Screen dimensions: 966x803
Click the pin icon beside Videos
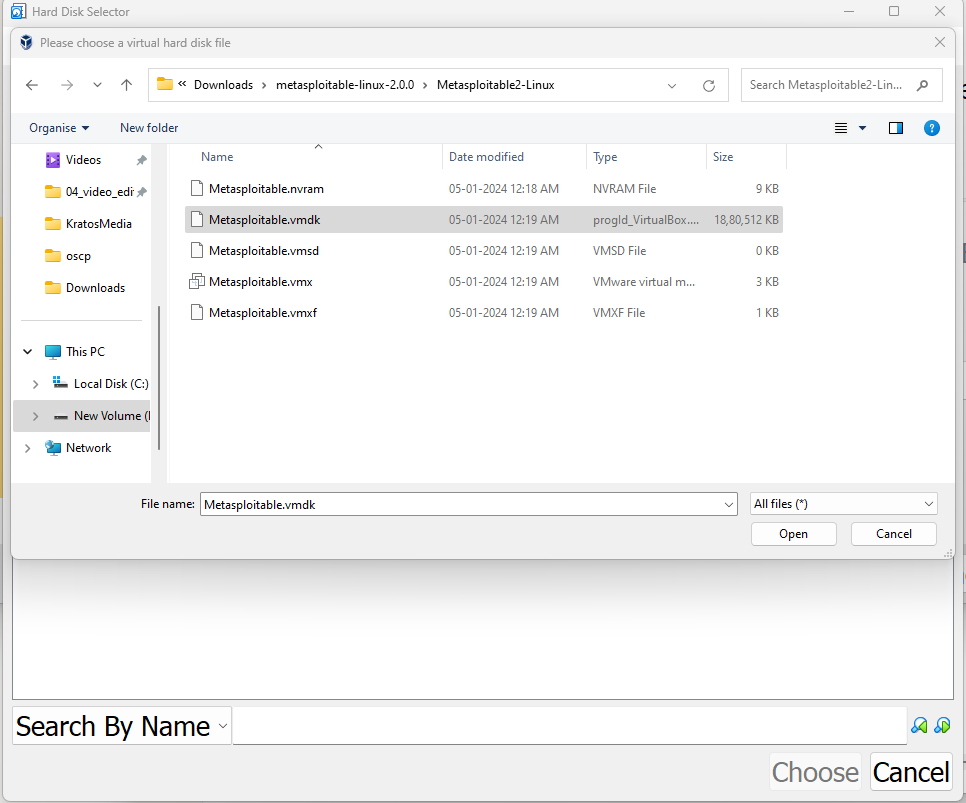(x=142, y=160)
